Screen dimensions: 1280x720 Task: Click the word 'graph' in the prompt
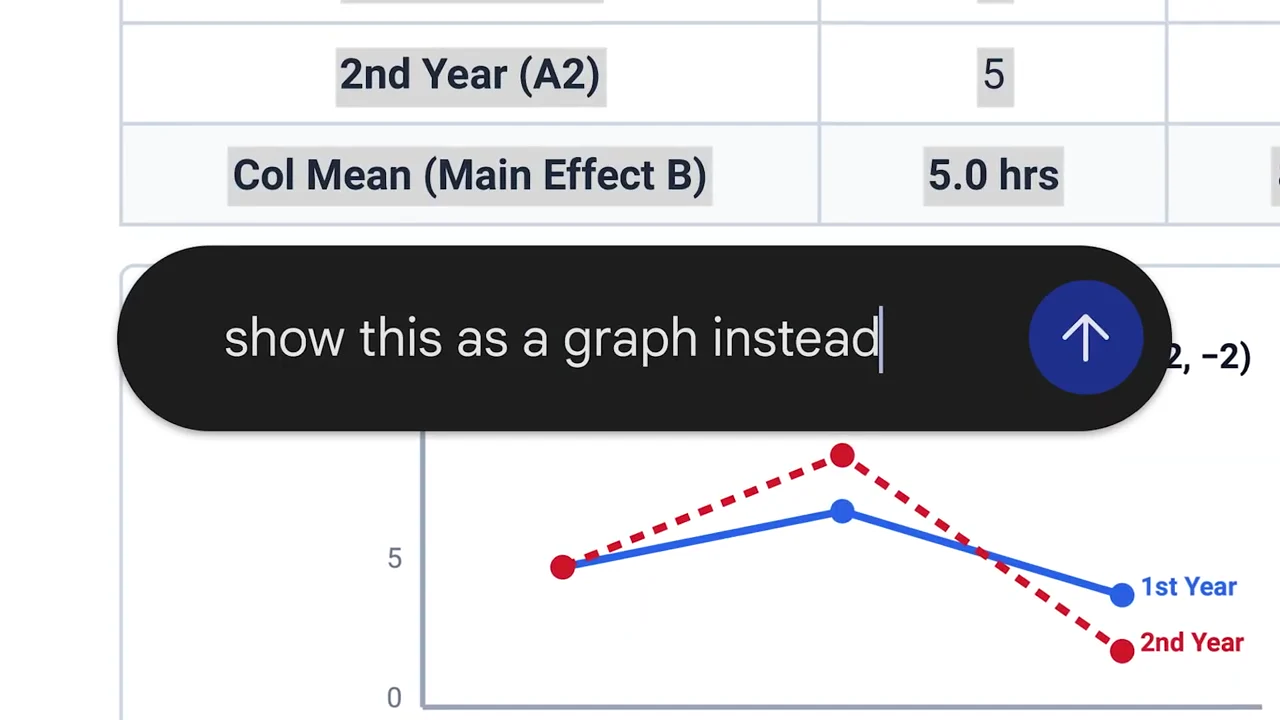coord(630,340)
